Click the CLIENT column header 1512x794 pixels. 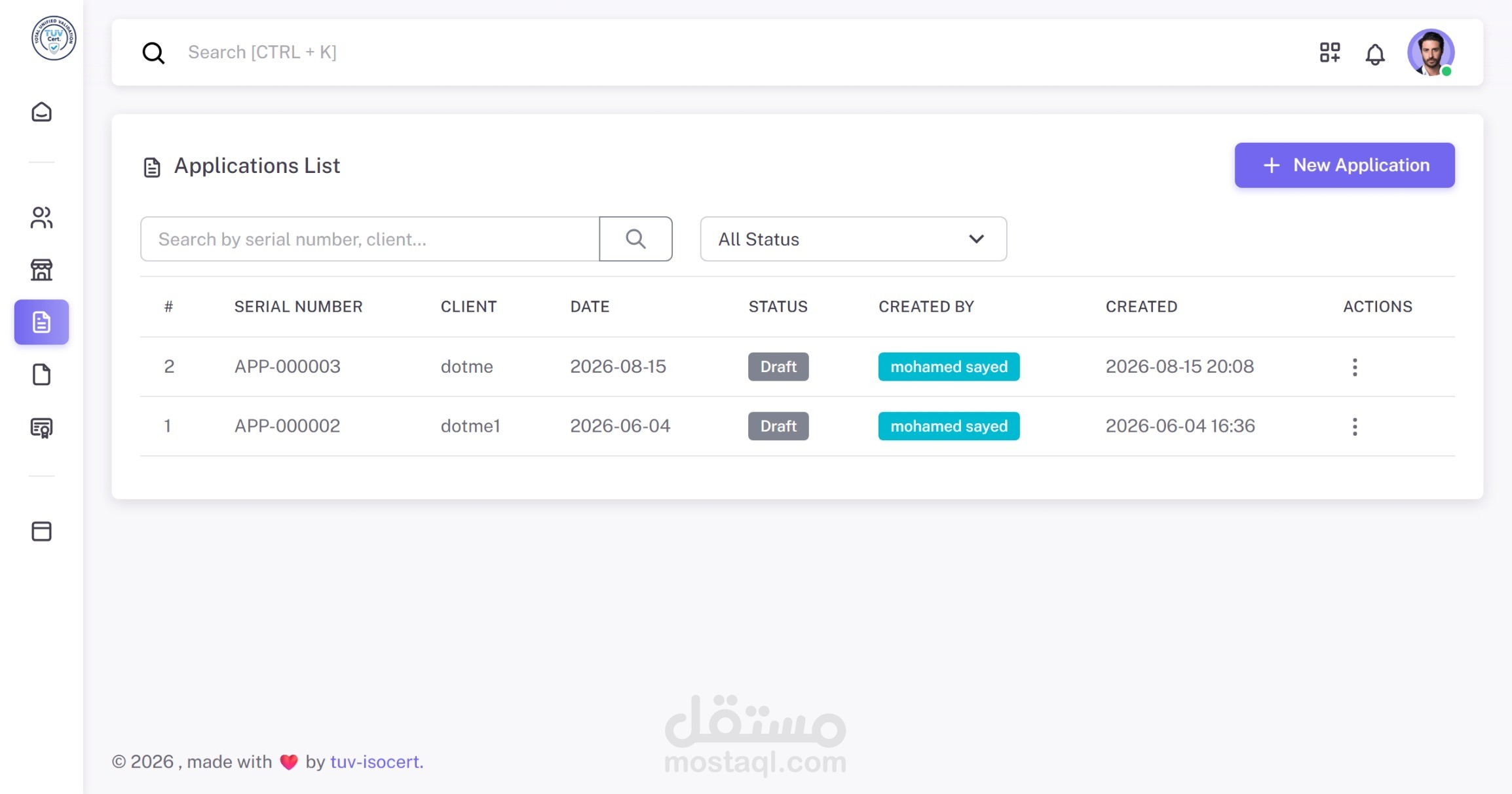[x=468, y=307]
